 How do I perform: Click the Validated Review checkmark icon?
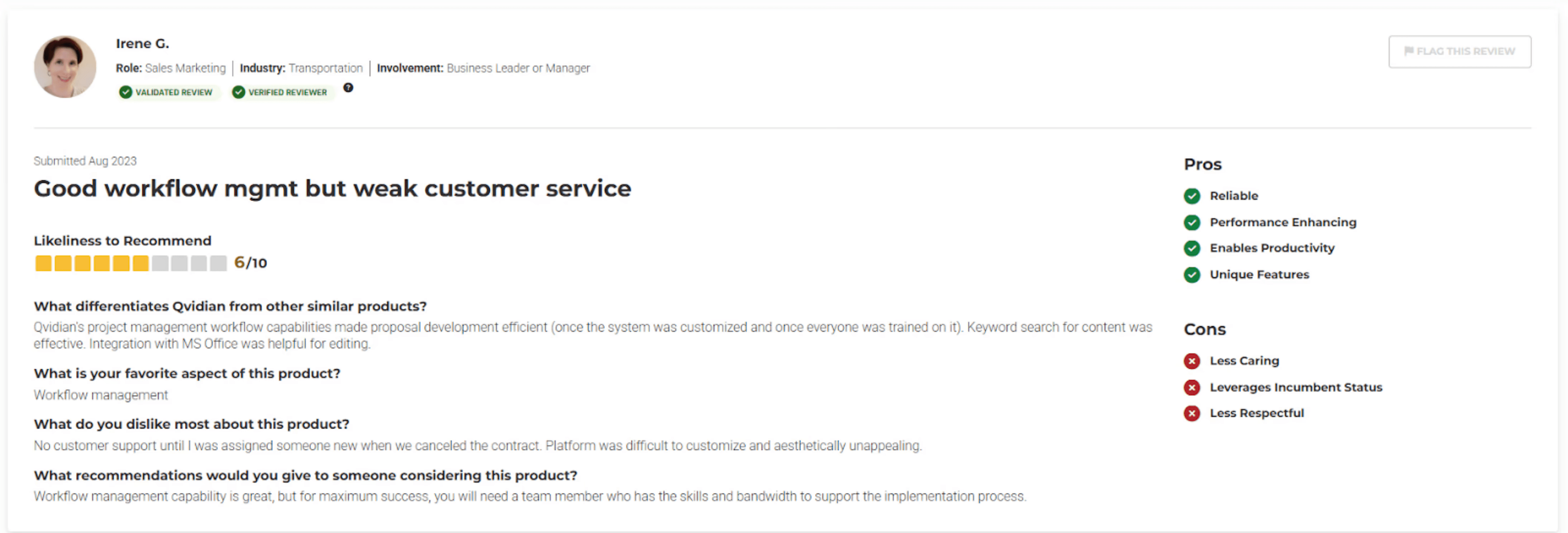[125, 92]
